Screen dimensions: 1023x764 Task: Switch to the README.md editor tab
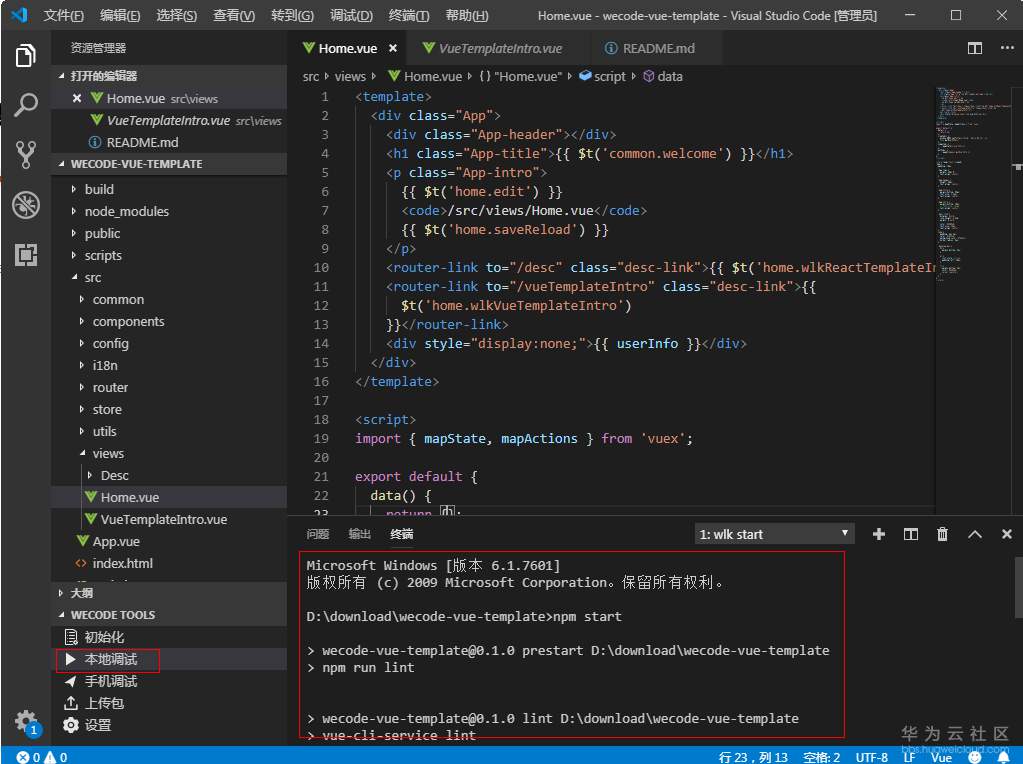coord(657,48)
